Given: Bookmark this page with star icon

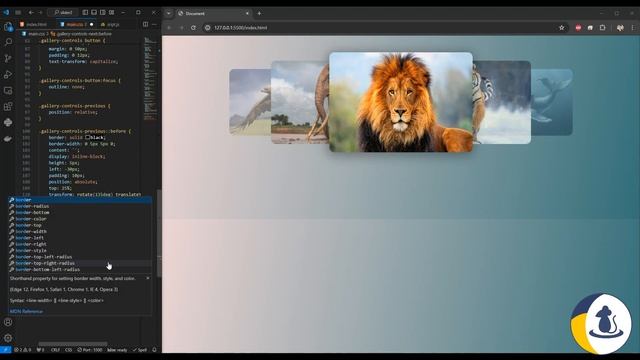Looking at the screenshot, I should coord(562,28).
